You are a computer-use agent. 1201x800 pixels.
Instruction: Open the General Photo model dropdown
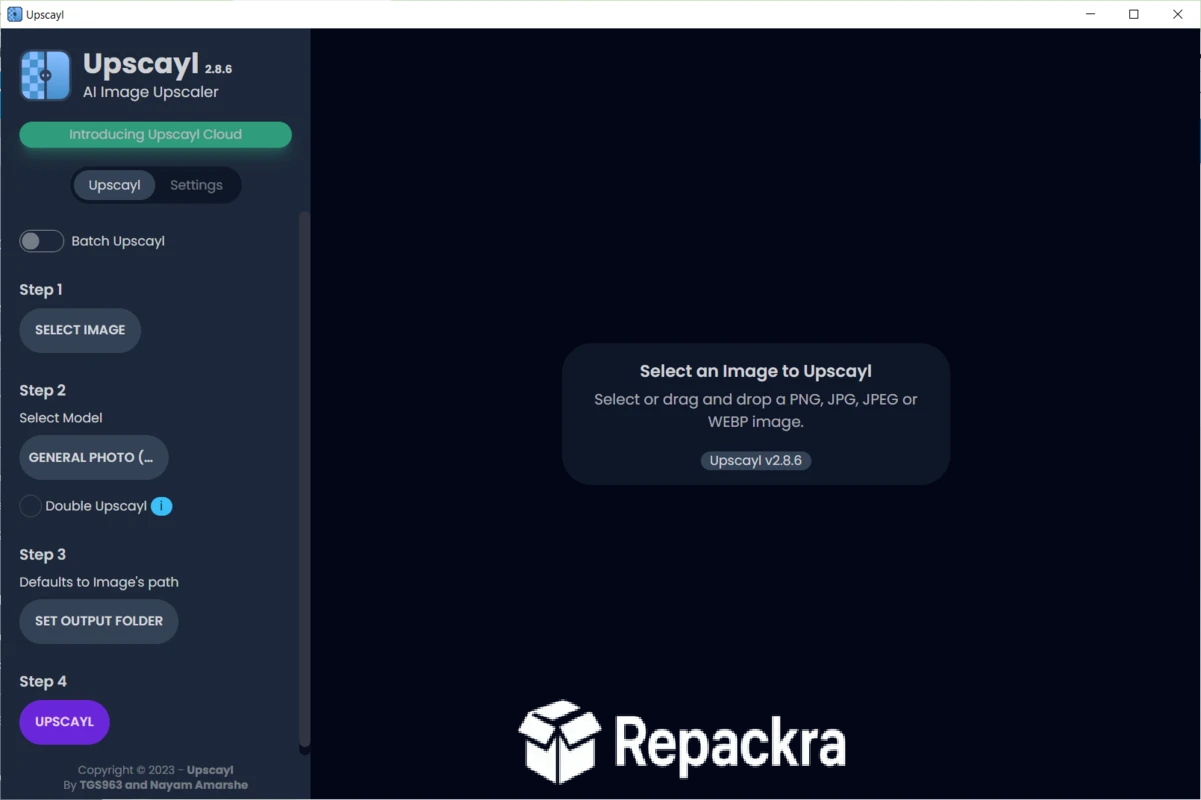(94, 457)
